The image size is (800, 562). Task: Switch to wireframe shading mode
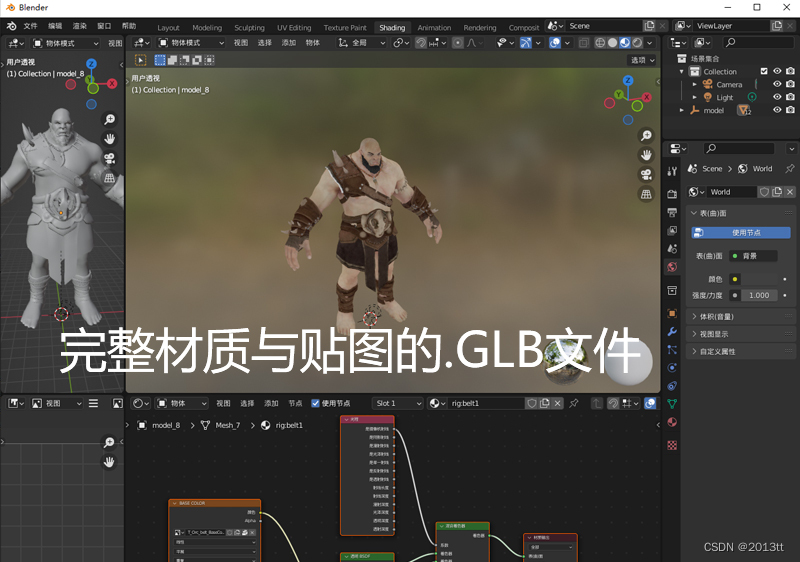click(601, 43)
